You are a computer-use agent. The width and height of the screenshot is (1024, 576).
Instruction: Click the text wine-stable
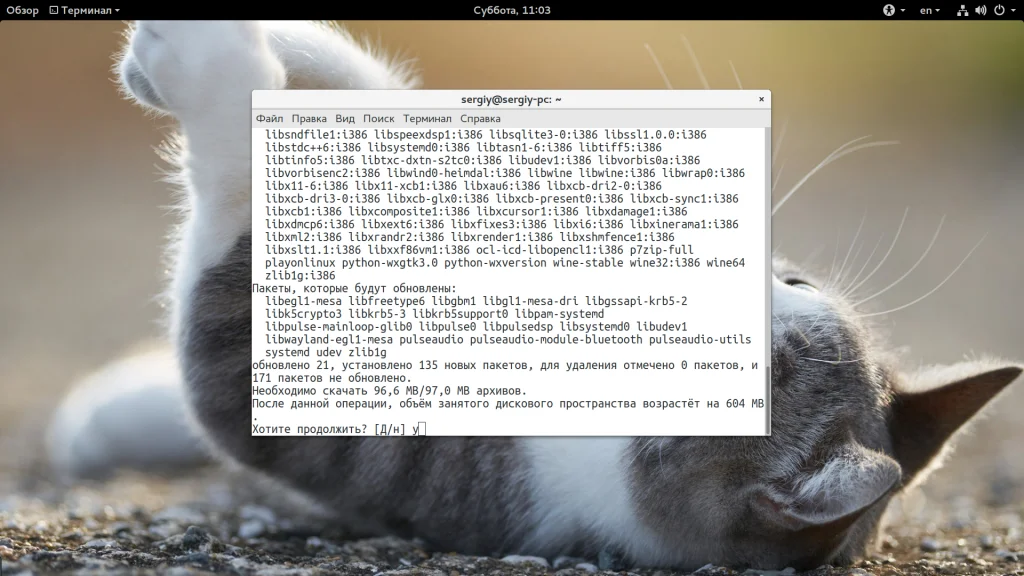click(x=588, y=263)
